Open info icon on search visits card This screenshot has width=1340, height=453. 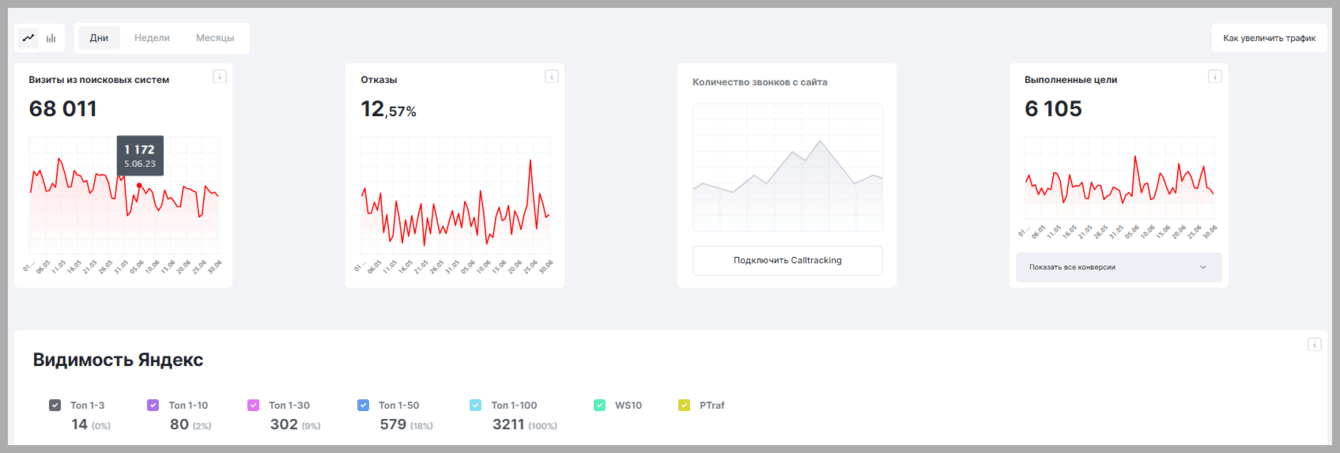(220, 77)
